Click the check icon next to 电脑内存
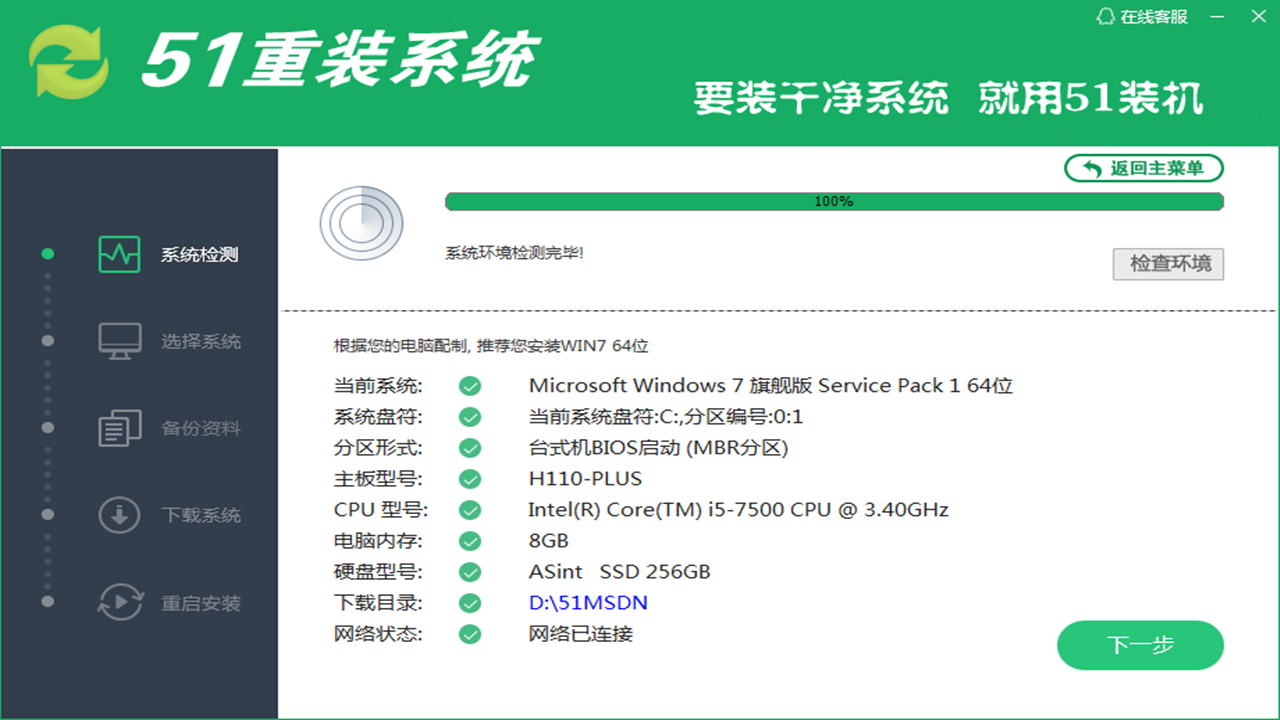Screen dimensions: 1280x720 (469, 541)
